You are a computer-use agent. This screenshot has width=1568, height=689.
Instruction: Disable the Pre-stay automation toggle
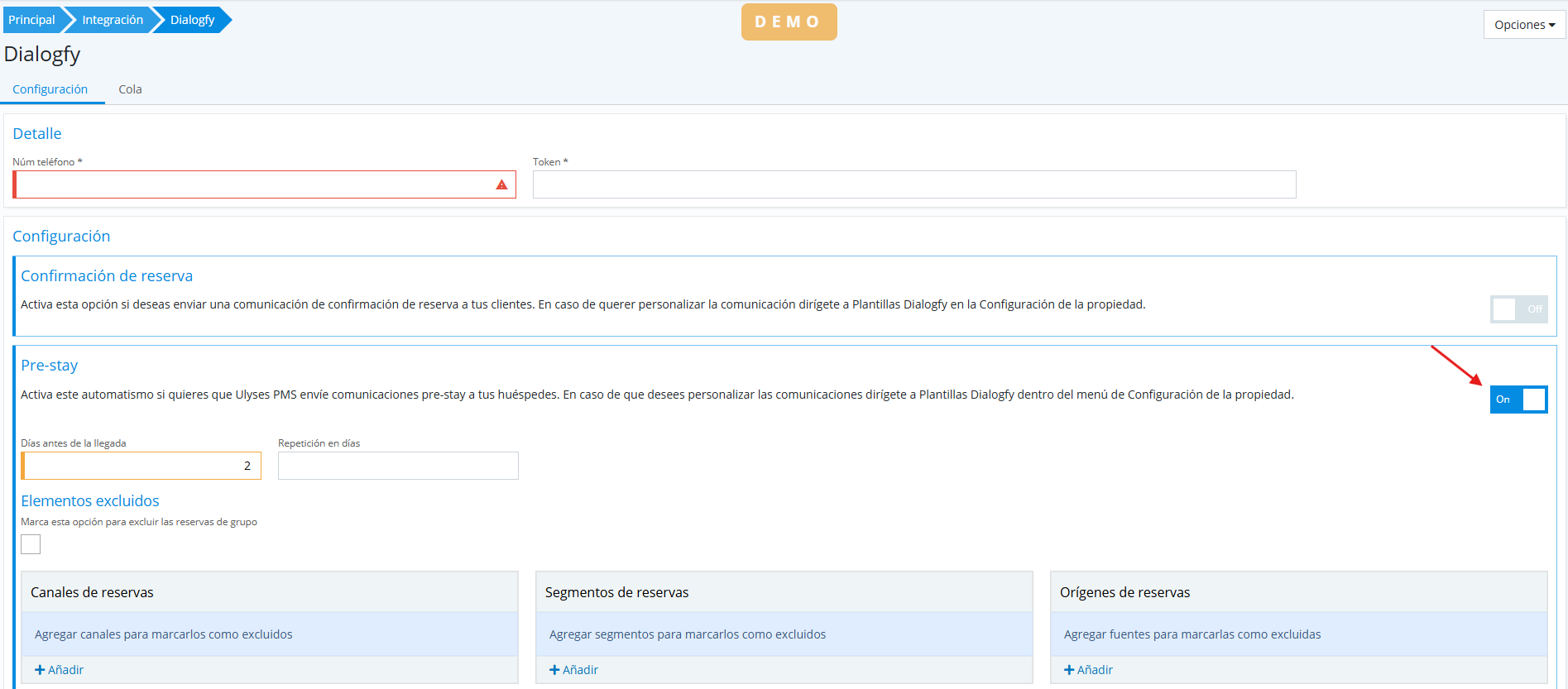(1518, 400)
